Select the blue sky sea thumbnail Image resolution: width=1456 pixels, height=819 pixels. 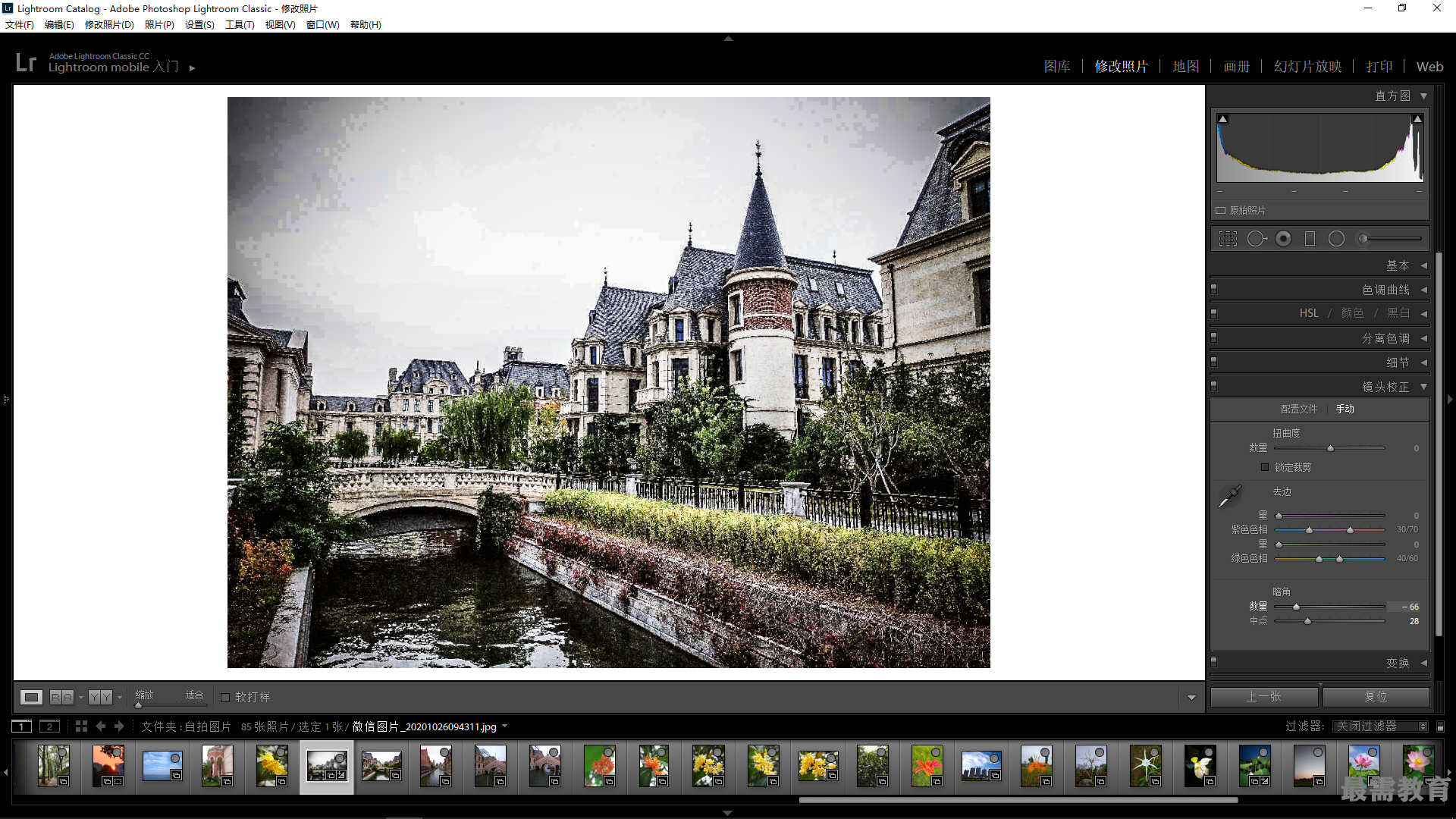pos(162,766)
